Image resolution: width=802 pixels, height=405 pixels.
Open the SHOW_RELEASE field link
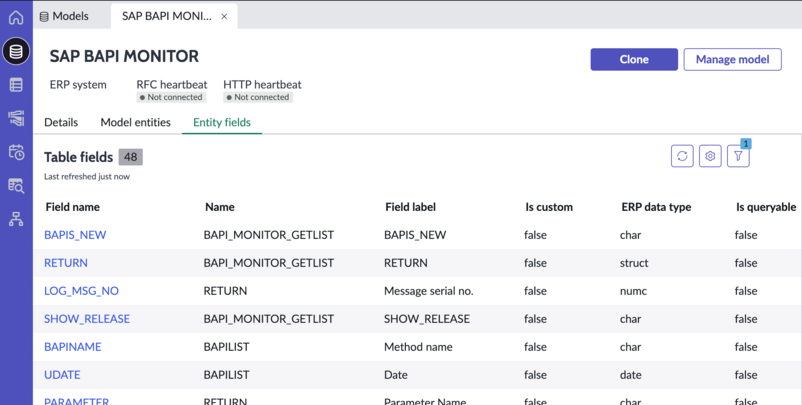[87, 319]
